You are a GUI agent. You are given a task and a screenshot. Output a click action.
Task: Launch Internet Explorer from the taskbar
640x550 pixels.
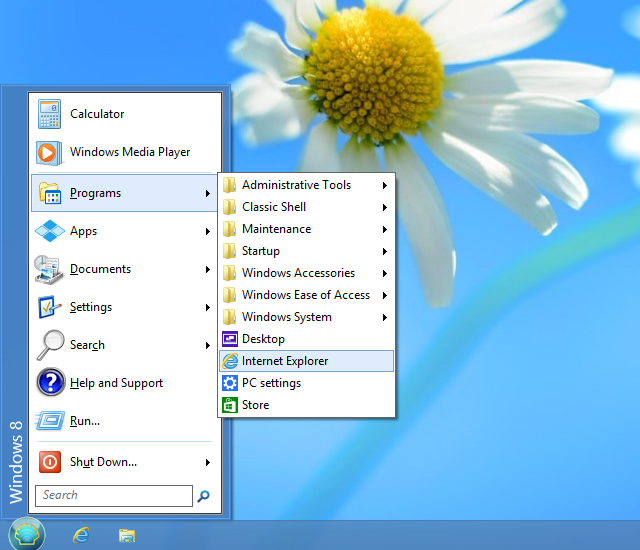(x=81, y=535)
